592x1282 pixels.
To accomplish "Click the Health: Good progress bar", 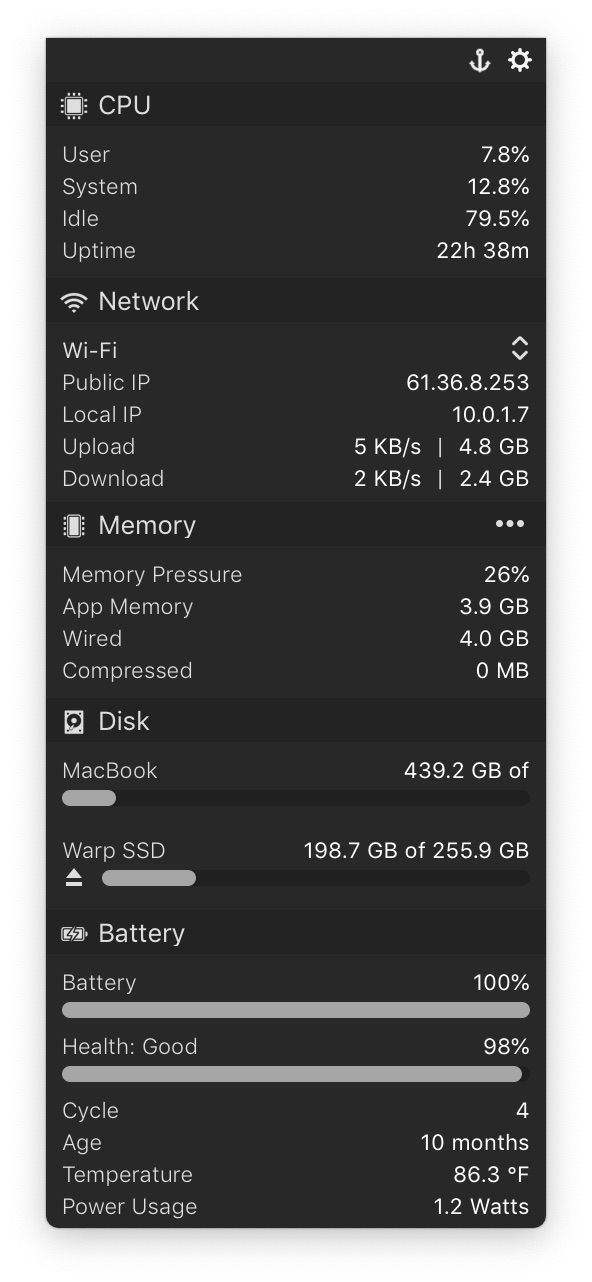I will [296, 1074].
